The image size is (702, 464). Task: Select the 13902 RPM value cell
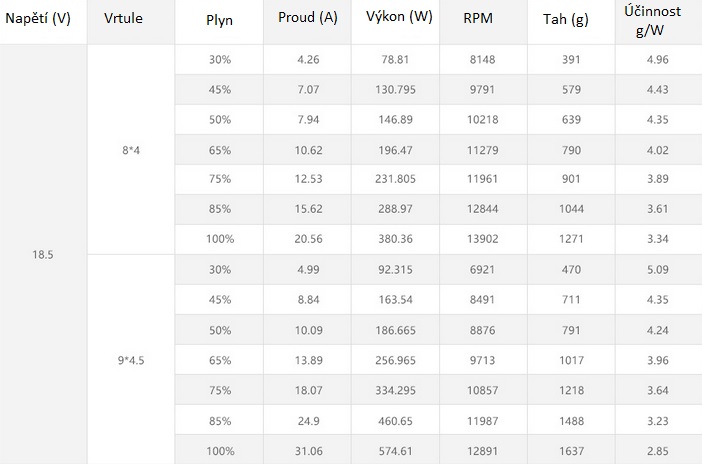tap(484, 241)
